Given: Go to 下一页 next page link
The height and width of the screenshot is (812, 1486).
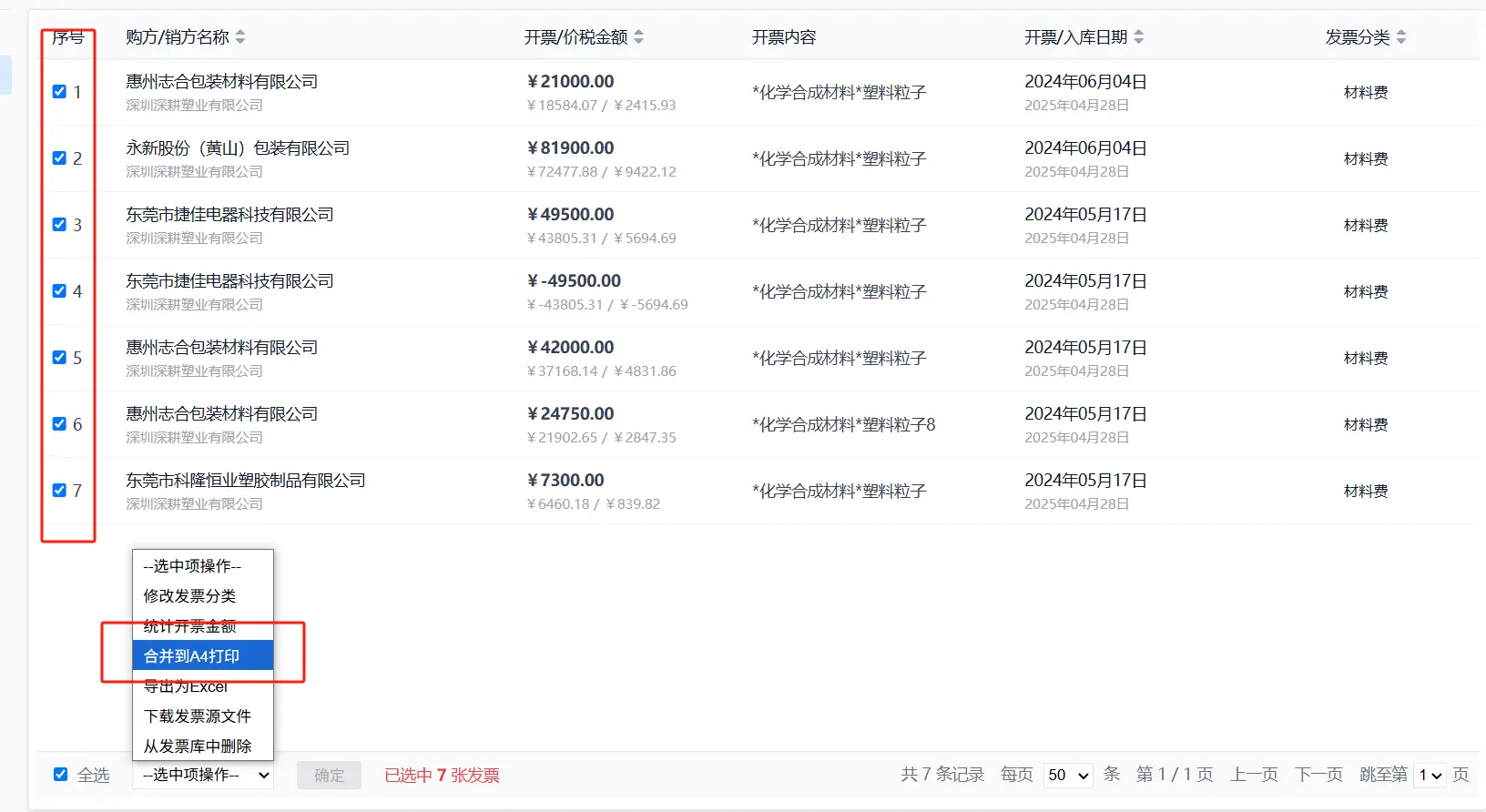Looking at the screenshot, I should tap(1318, 775).
